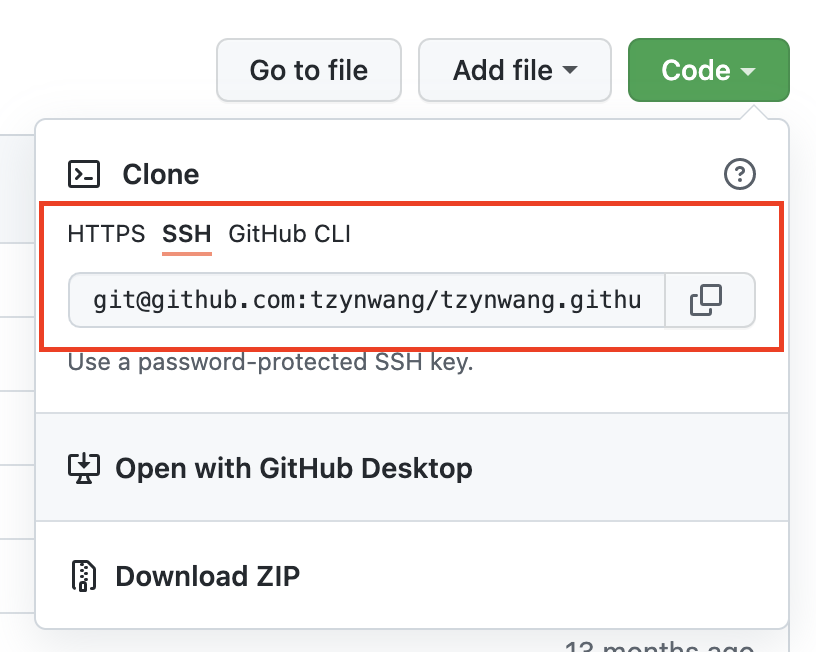816x652 pixels.
Task: Click the terminal icon beside Clone
Action: (85, 173)
